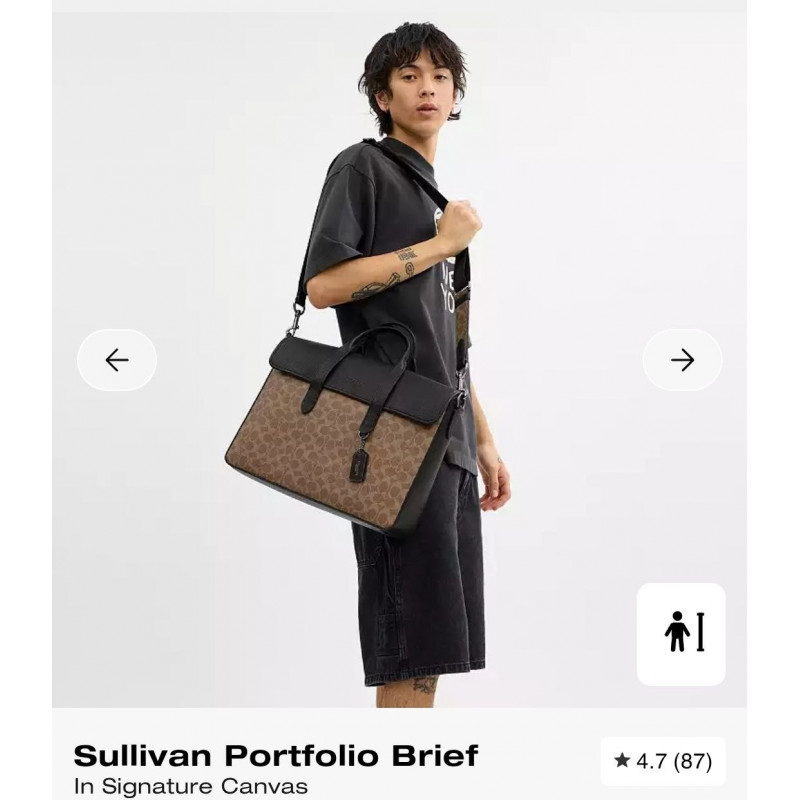Image resolution: width=800 pixels, height=800 pixels.
Task: Click the 4.7 rating score number
Action: click(652, 761)
